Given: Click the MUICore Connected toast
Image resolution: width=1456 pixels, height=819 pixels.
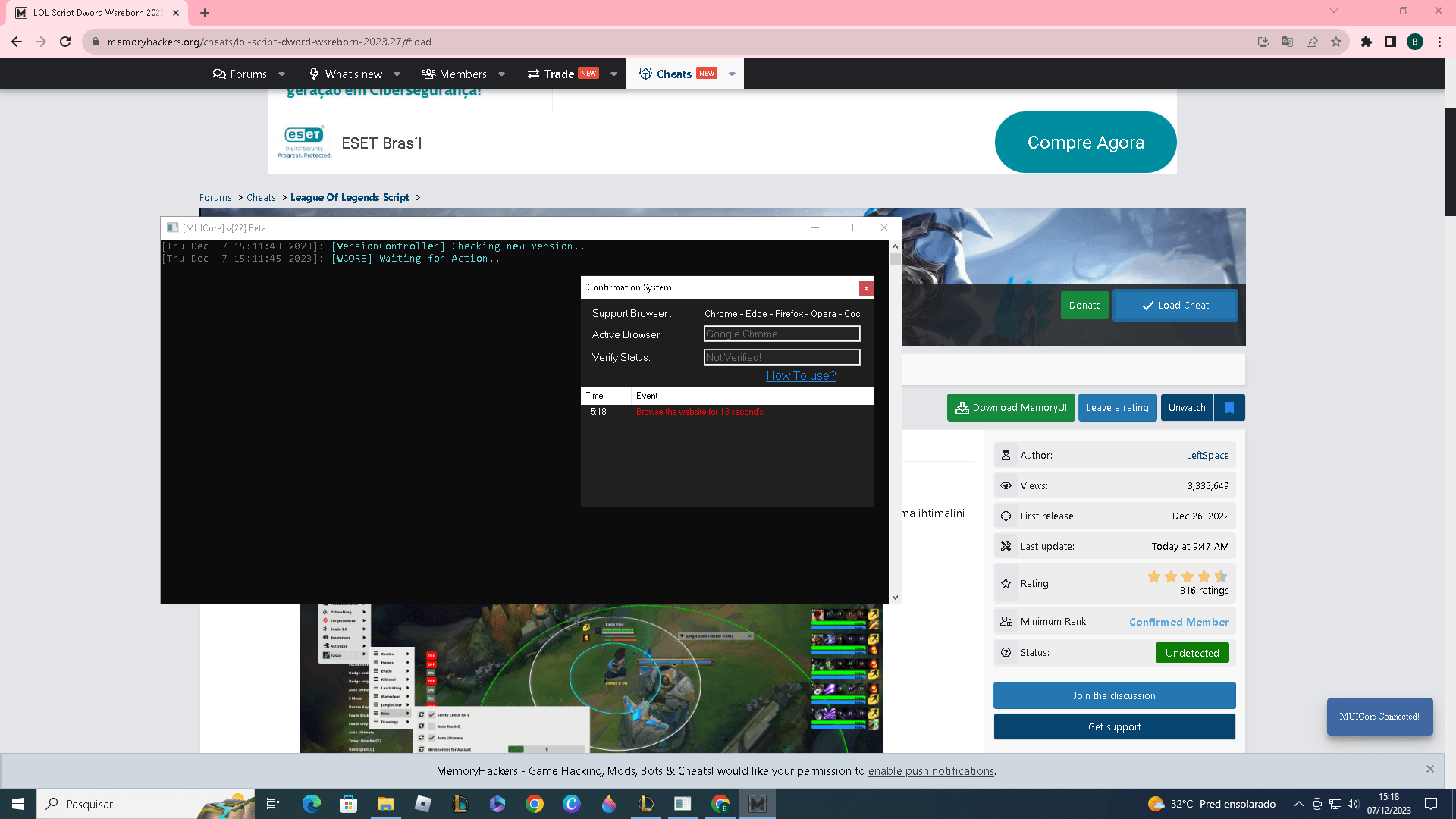Looking at the screenshot, I should [x=1379, y=716].
